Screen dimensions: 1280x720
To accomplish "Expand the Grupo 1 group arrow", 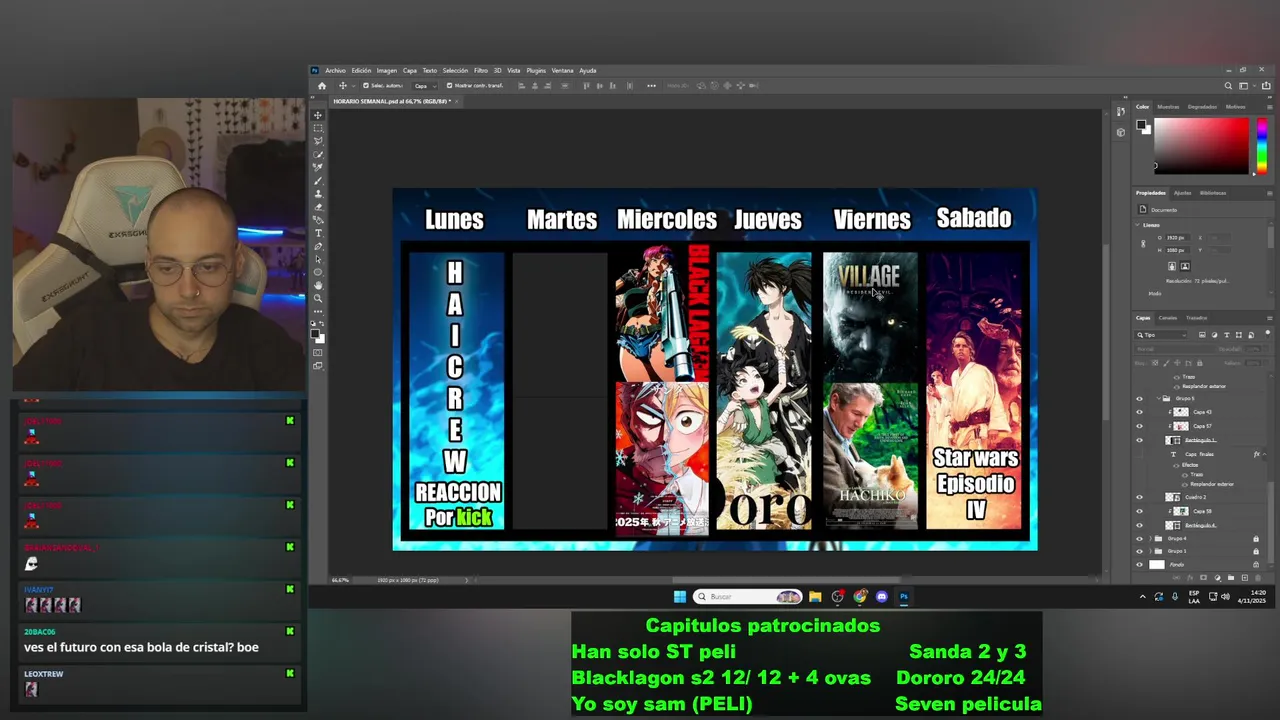I will pyautogui.click(x=1150, y=551).
